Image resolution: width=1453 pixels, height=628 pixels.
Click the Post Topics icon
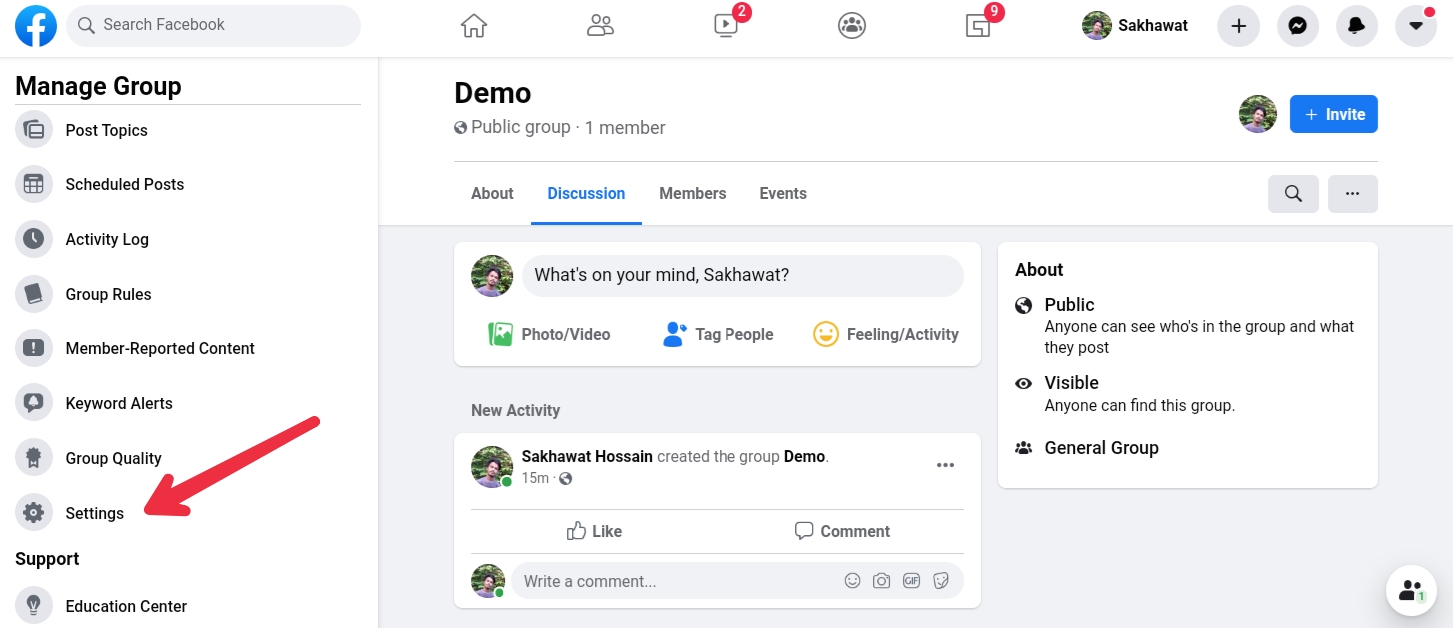(x=34, y=130)
